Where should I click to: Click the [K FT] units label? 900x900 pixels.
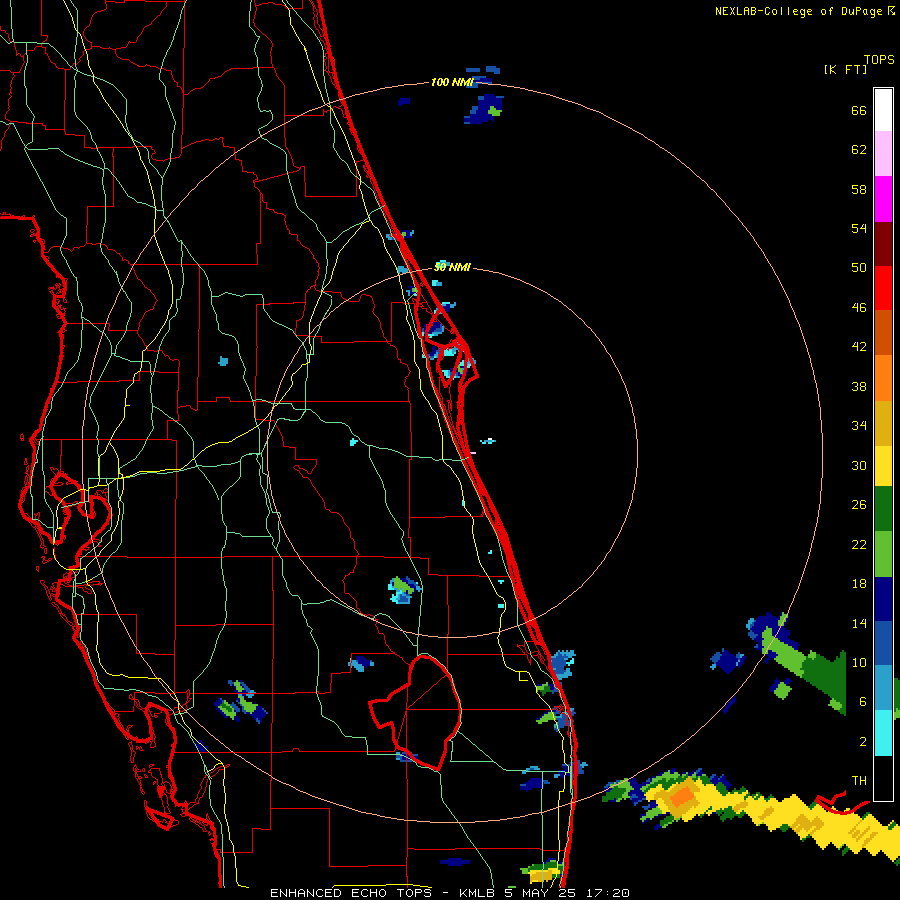(845, 70)
